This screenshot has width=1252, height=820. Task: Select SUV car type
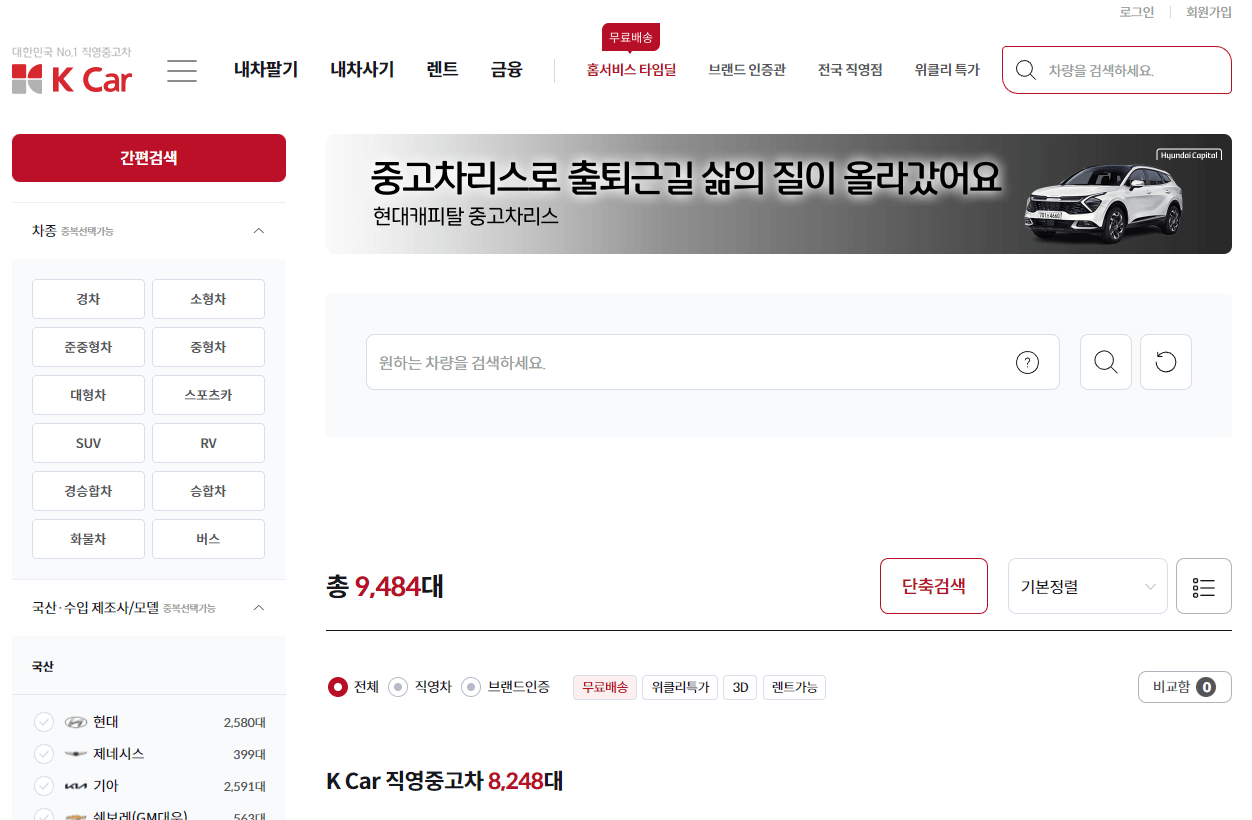coord(88,443)
